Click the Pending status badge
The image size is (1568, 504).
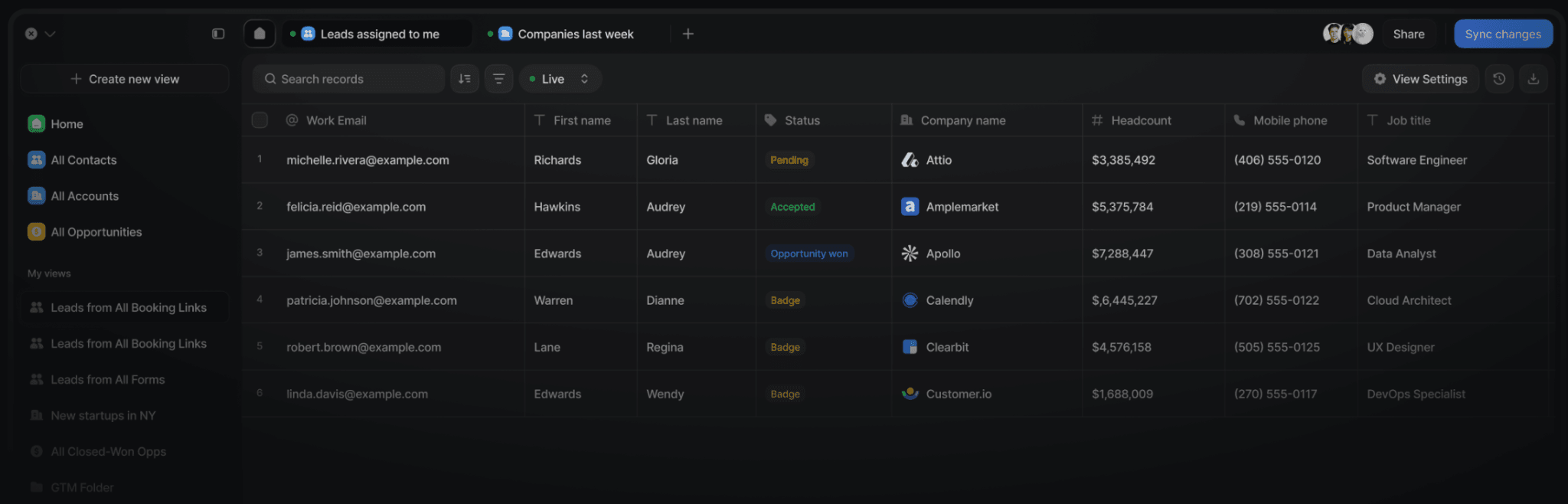pyautogui.click(x=789, y=160)
